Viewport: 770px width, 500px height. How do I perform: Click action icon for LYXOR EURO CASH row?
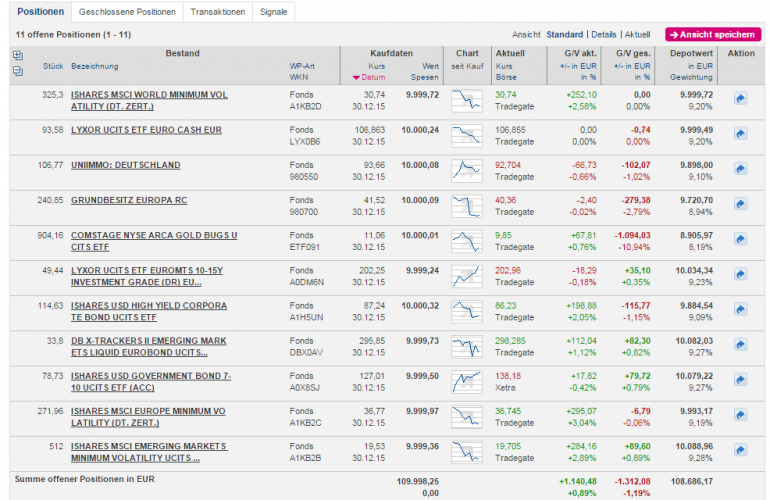[741, 133]
